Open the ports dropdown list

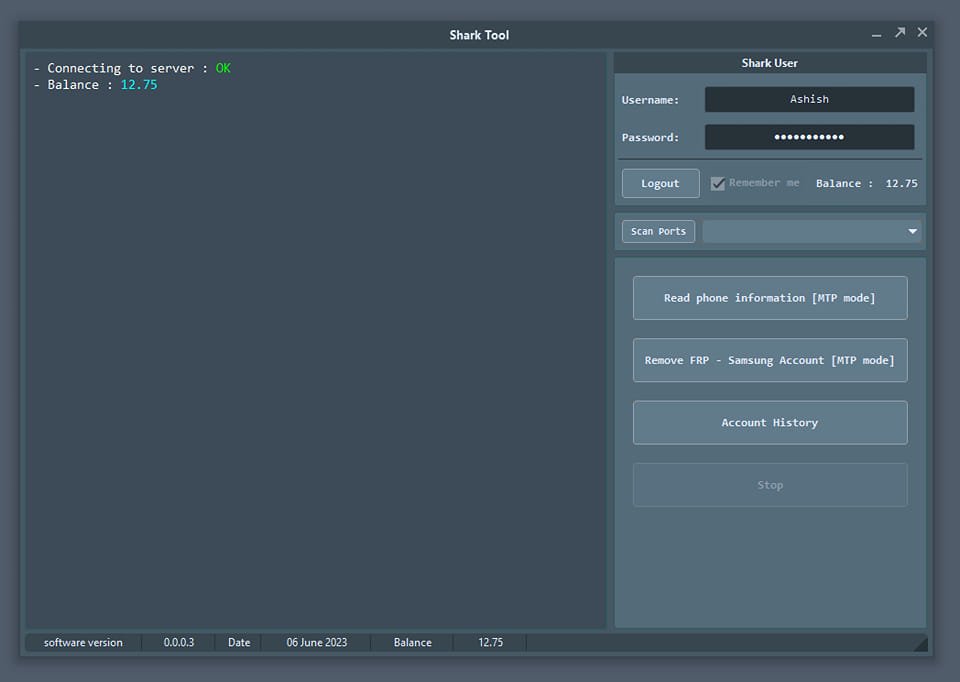[x=912, y=231]
